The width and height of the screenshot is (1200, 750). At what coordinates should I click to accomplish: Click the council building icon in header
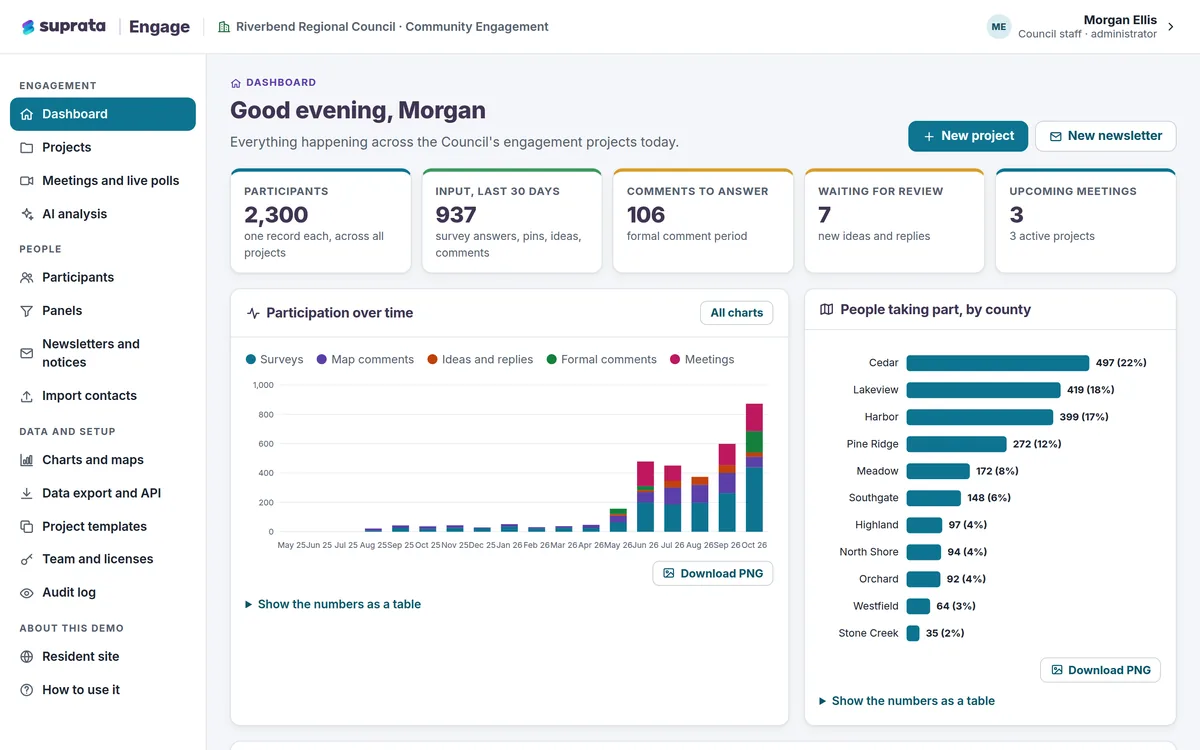tap(224, 27)
